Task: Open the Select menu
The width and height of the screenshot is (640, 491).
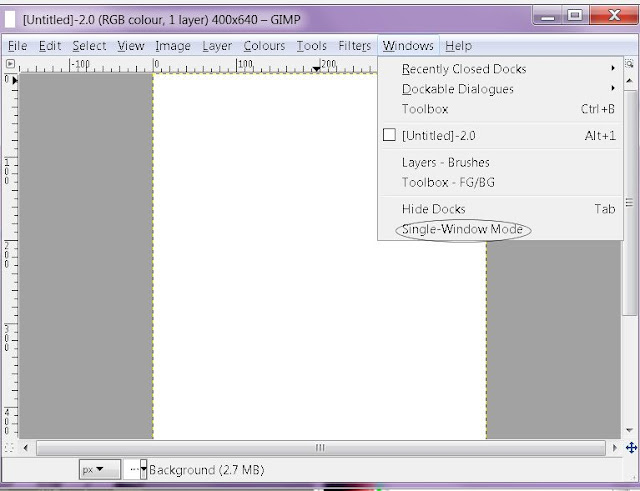Action: (89, 46)
